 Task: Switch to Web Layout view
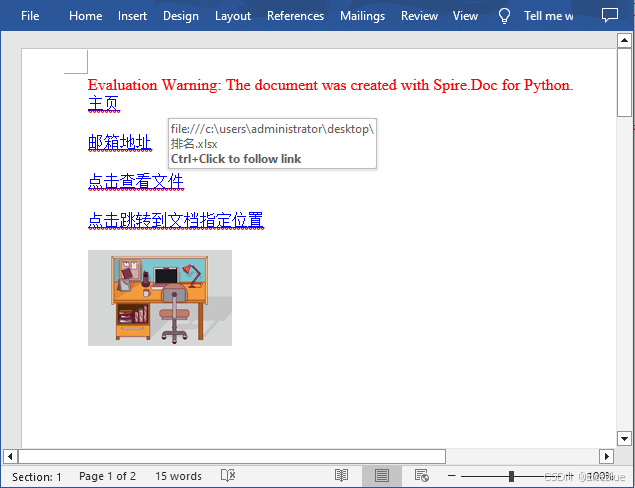pyautogui.click(x=422, y=475)
